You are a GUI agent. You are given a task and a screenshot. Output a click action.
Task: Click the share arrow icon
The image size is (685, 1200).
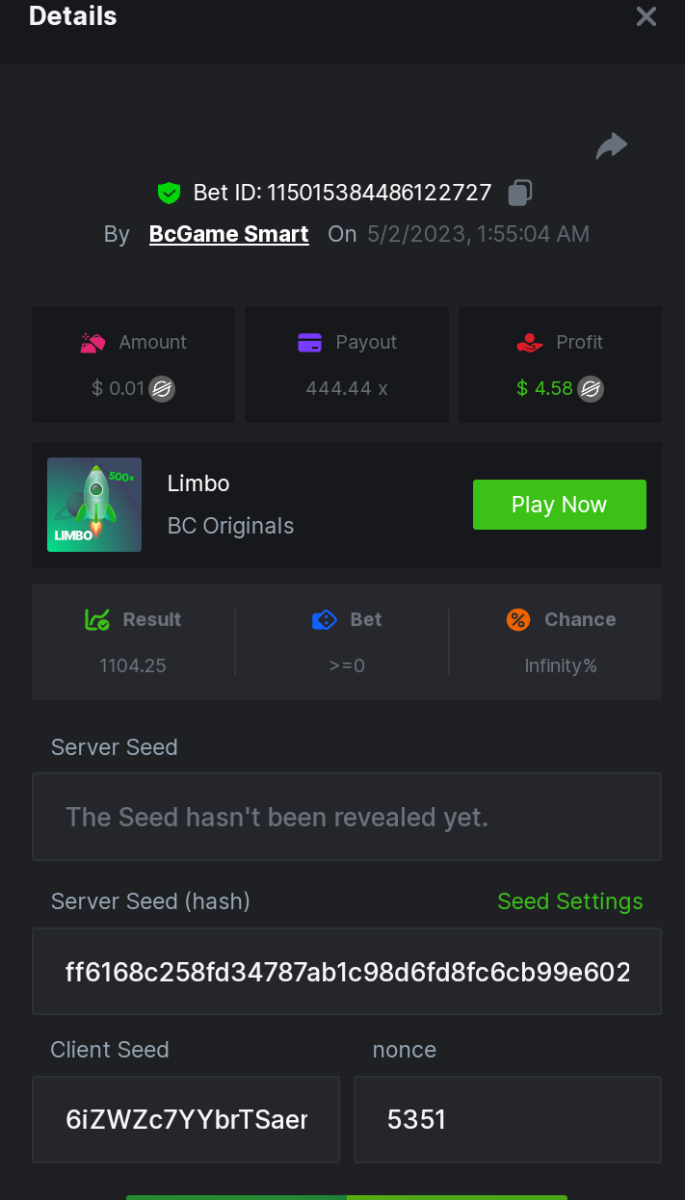[611, 146]
